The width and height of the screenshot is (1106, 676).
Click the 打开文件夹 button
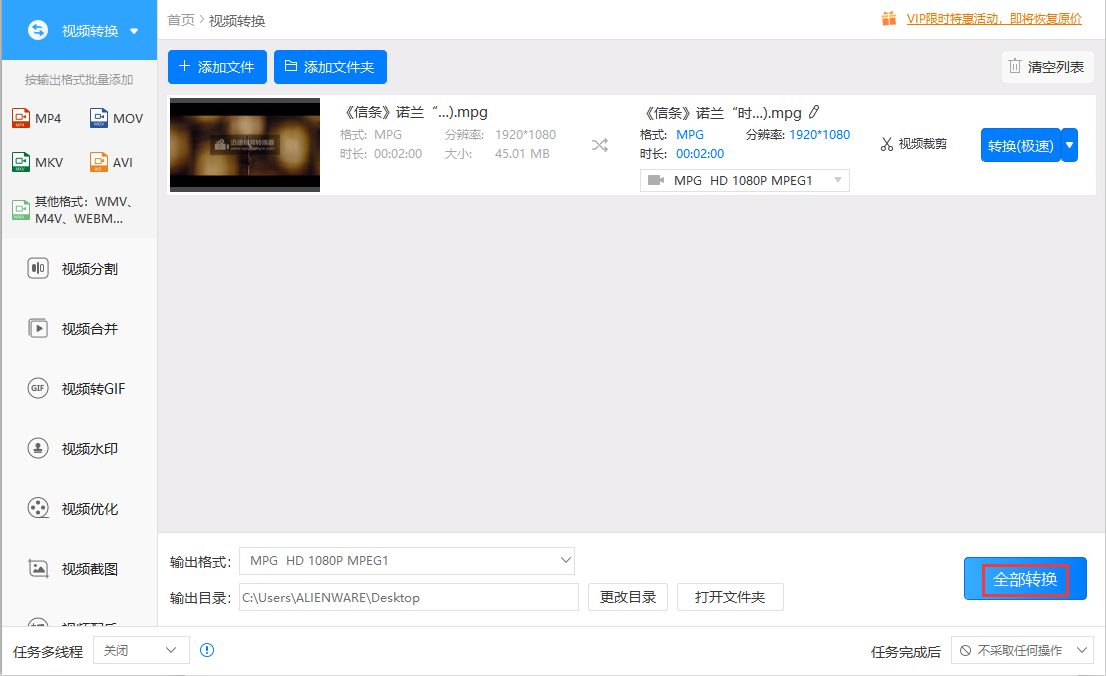coord(730,598)
